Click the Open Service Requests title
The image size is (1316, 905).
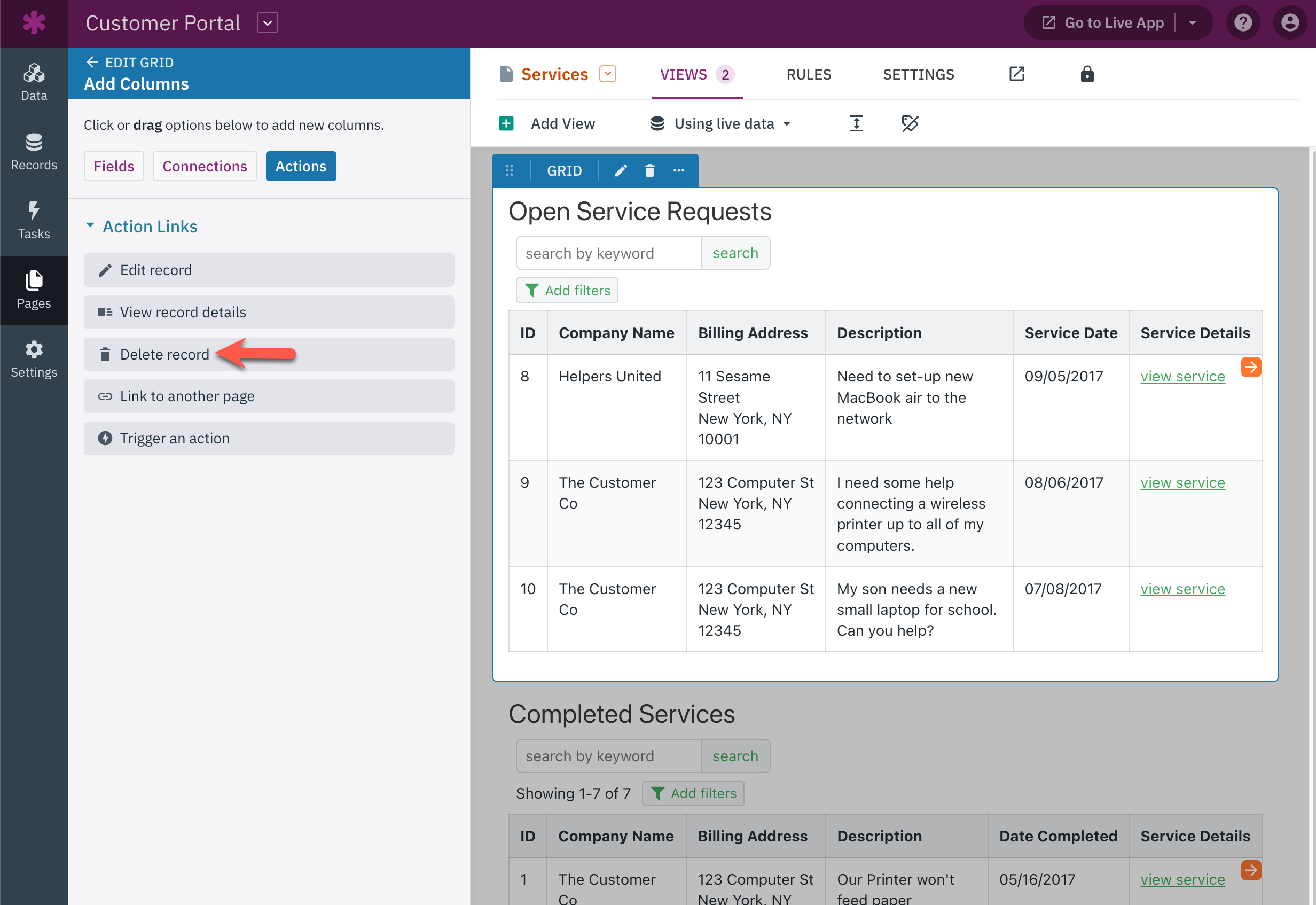pyautogui.click(x=640, y=212)
